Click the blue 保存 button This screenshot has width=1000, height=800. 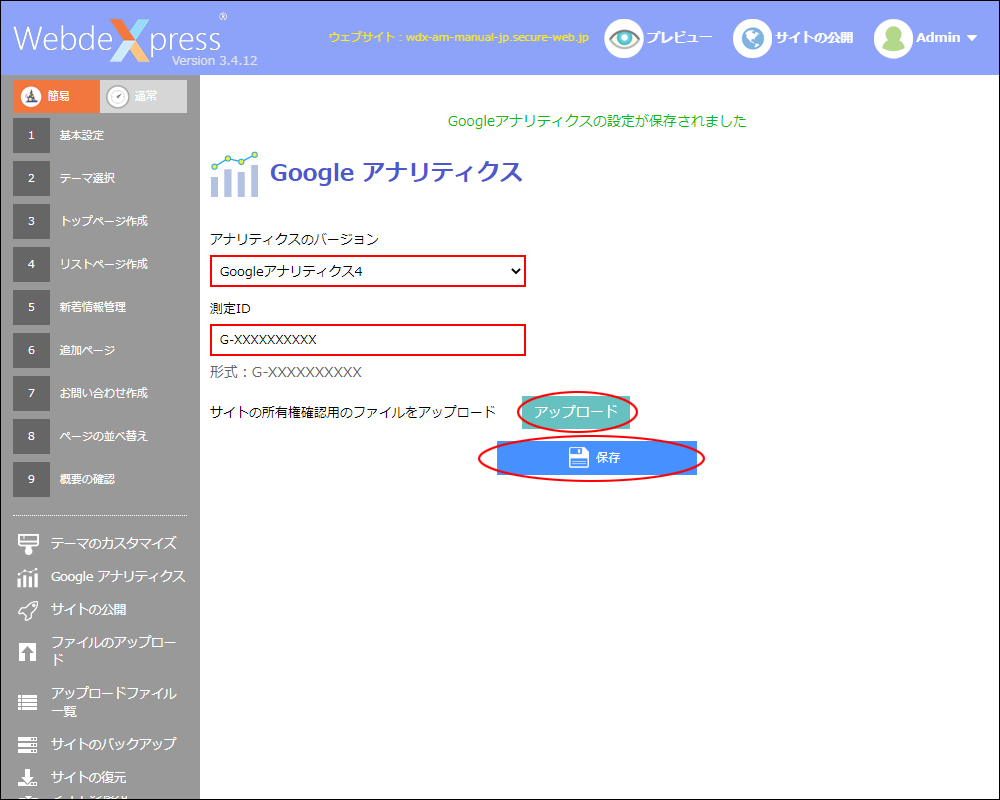coord(596,458)
